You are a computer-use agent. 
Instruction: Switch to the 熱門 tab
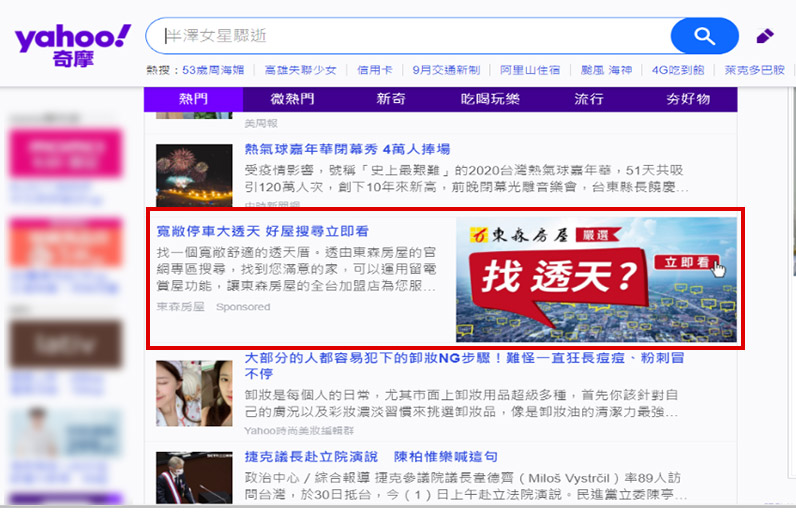coord(193,99)
